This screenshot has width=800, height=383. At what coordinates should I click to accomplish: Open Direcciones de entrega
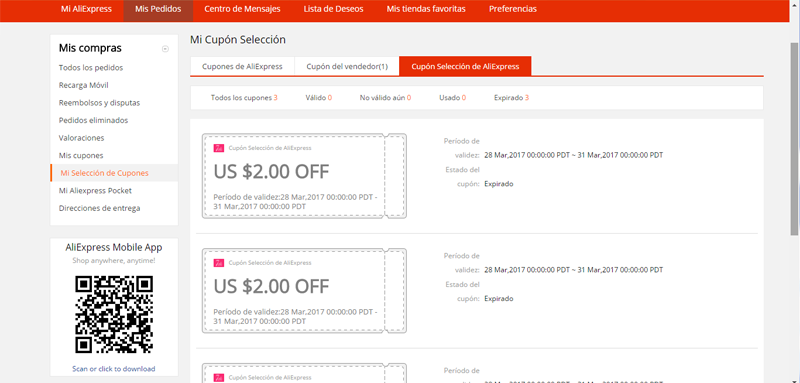click(x=99, y=208)
